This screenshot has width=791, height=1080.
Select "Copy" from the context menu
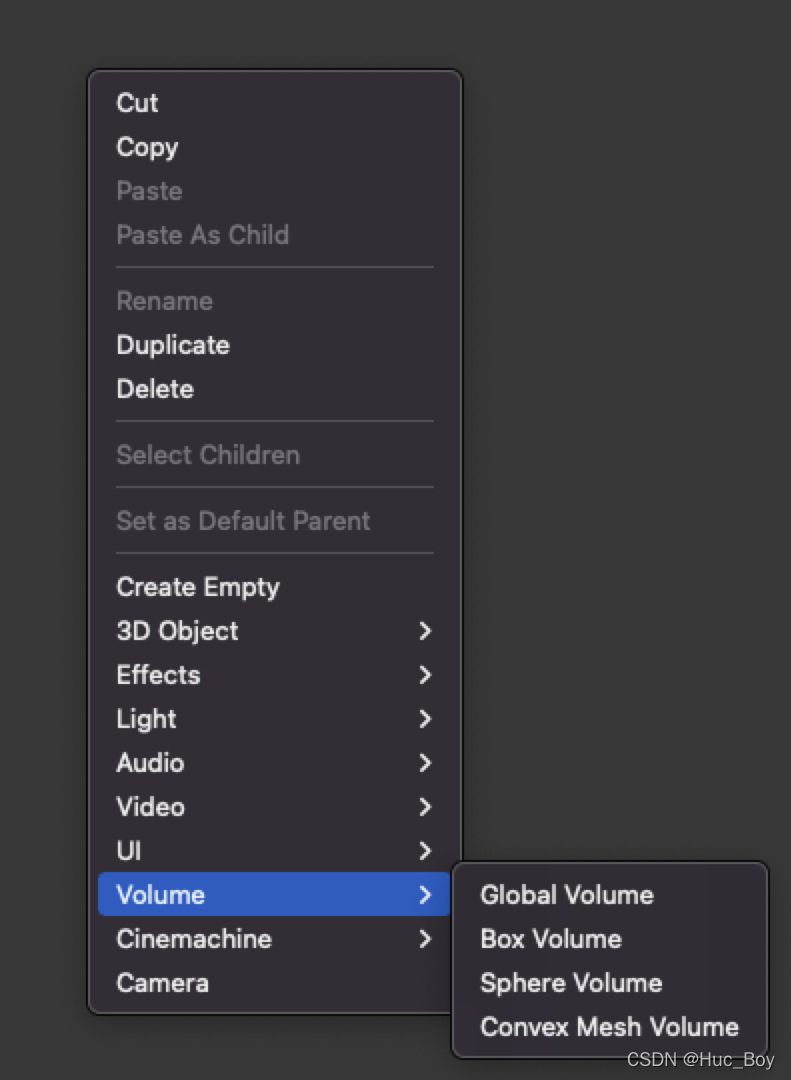146,147
